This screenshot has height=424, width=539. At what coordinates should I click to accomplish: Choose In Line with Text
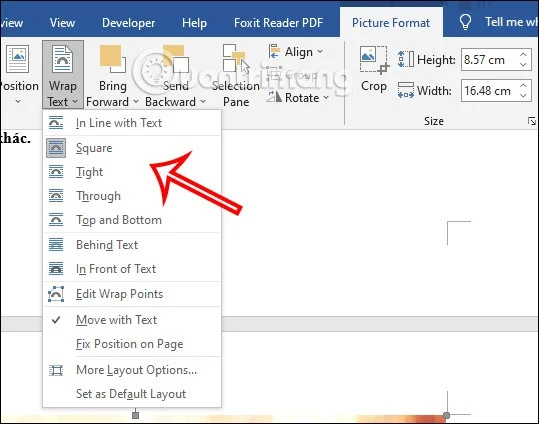point(132,123)
